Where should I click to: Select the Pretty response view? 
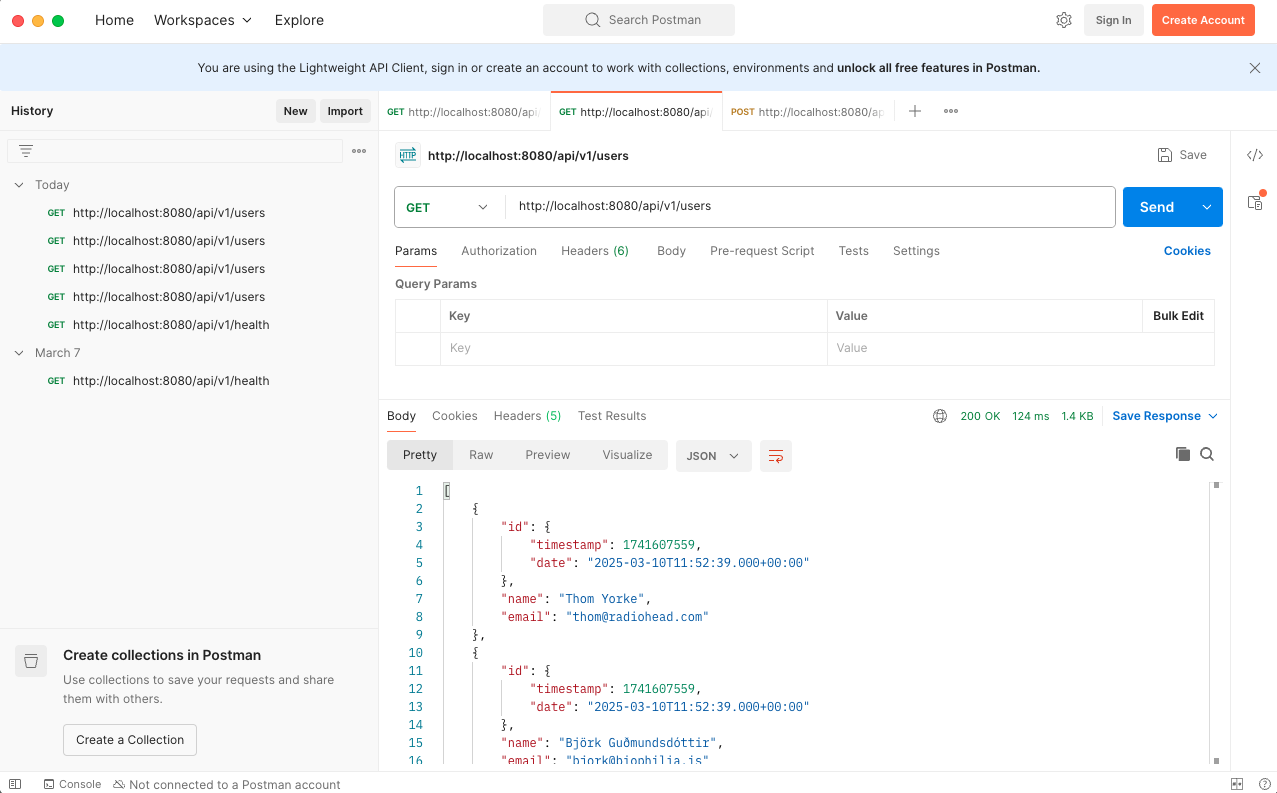pyautogui.click(x=420, y=455)
